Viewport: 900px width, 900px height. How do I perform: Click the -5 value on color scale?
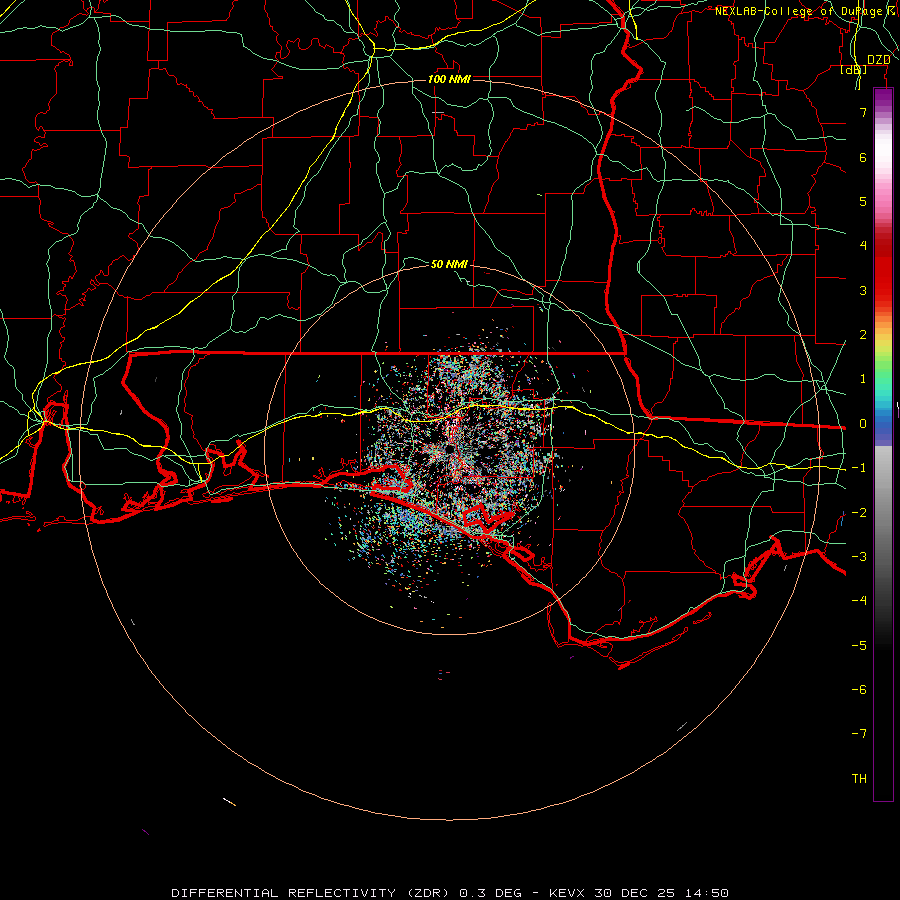(x=859, y=645)
